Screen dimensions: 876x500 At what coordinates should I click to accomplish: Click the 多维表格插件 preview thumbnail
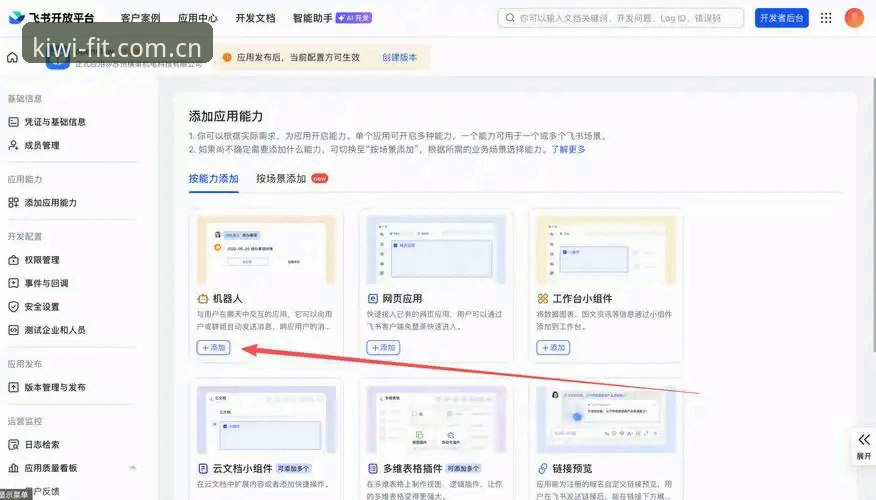[436, 420]
